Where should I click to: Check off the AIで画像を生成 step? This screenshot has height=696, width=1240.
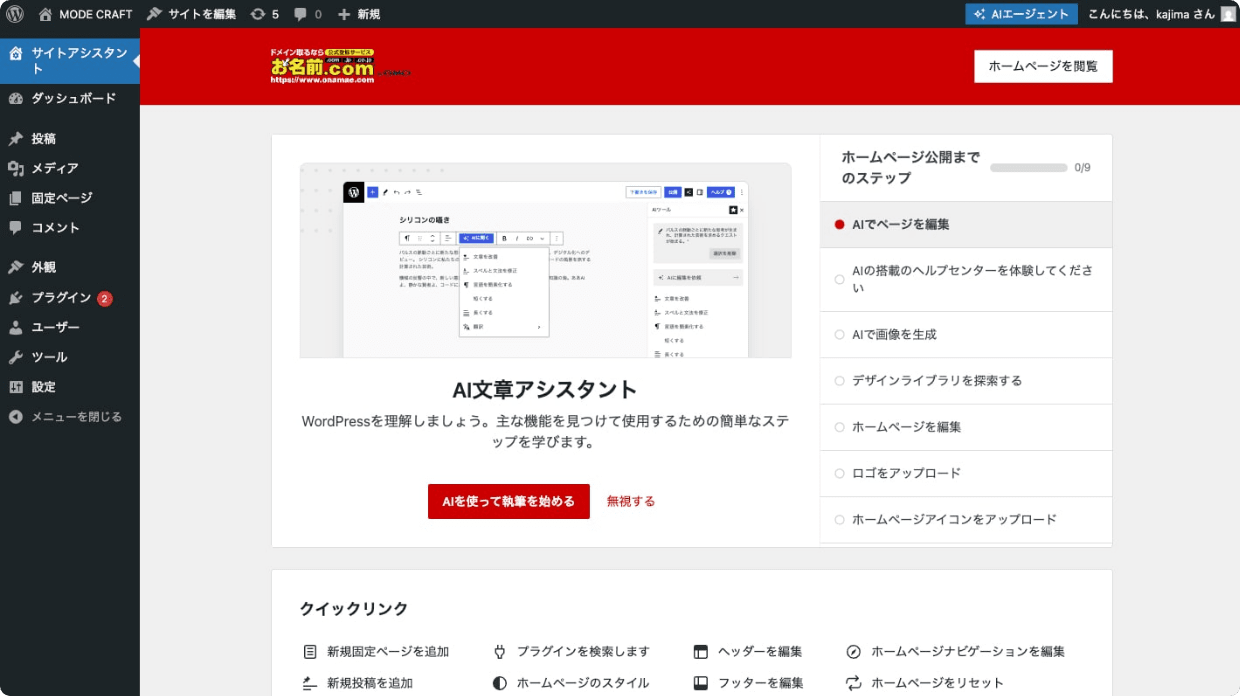click(x=840, y=334)
